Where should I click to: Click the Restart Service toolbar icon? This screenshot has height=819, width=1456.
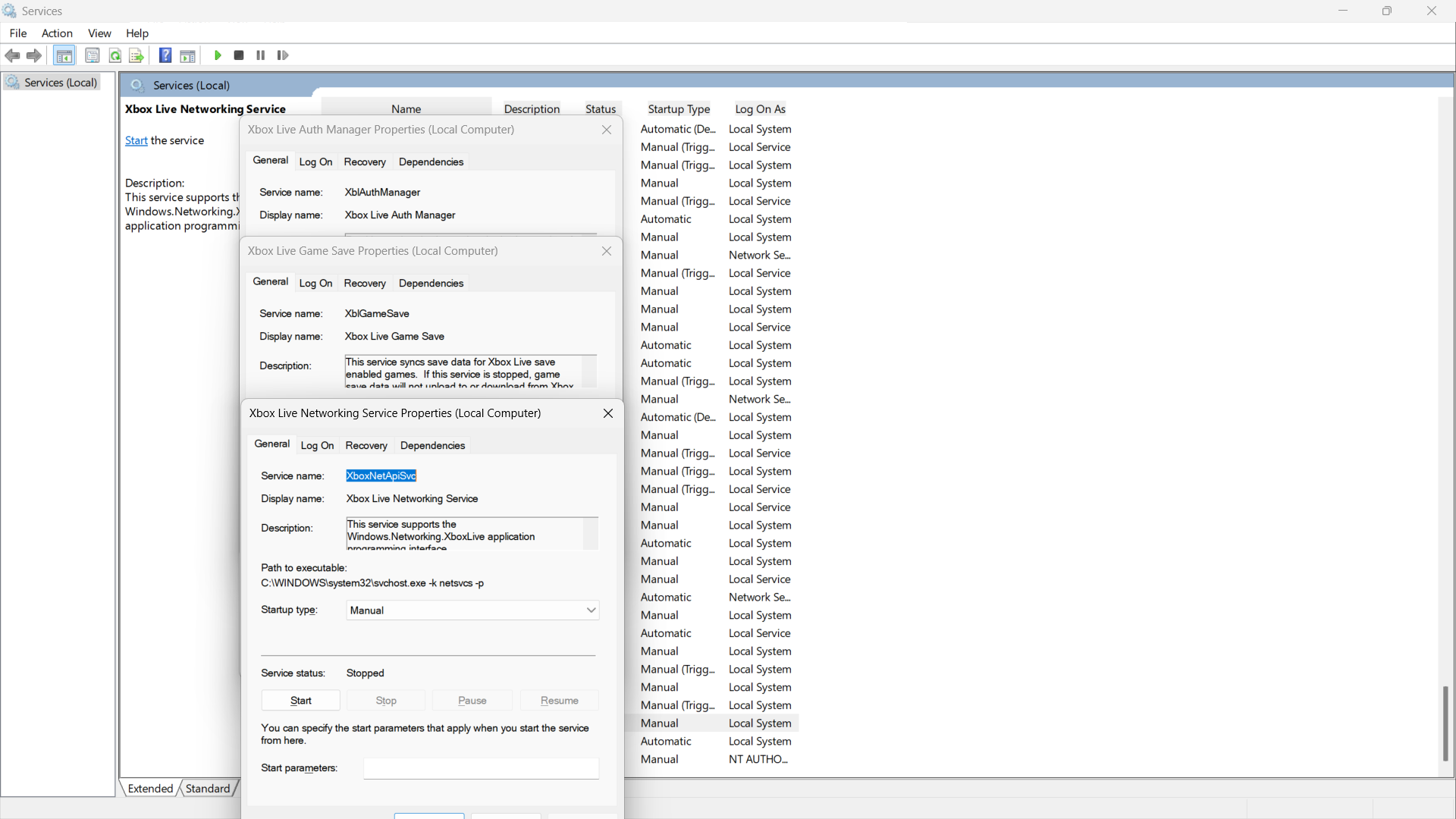pyautogui.click(x=283, y=55)
